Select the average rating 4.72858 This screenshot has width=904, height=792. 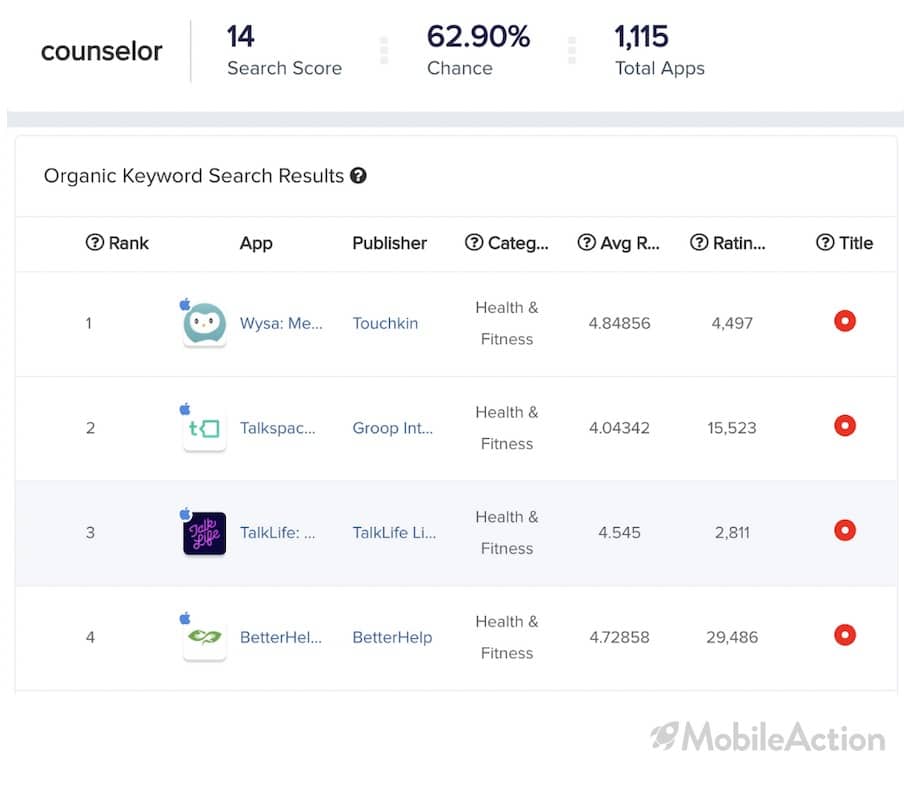(x=619, y=638)
